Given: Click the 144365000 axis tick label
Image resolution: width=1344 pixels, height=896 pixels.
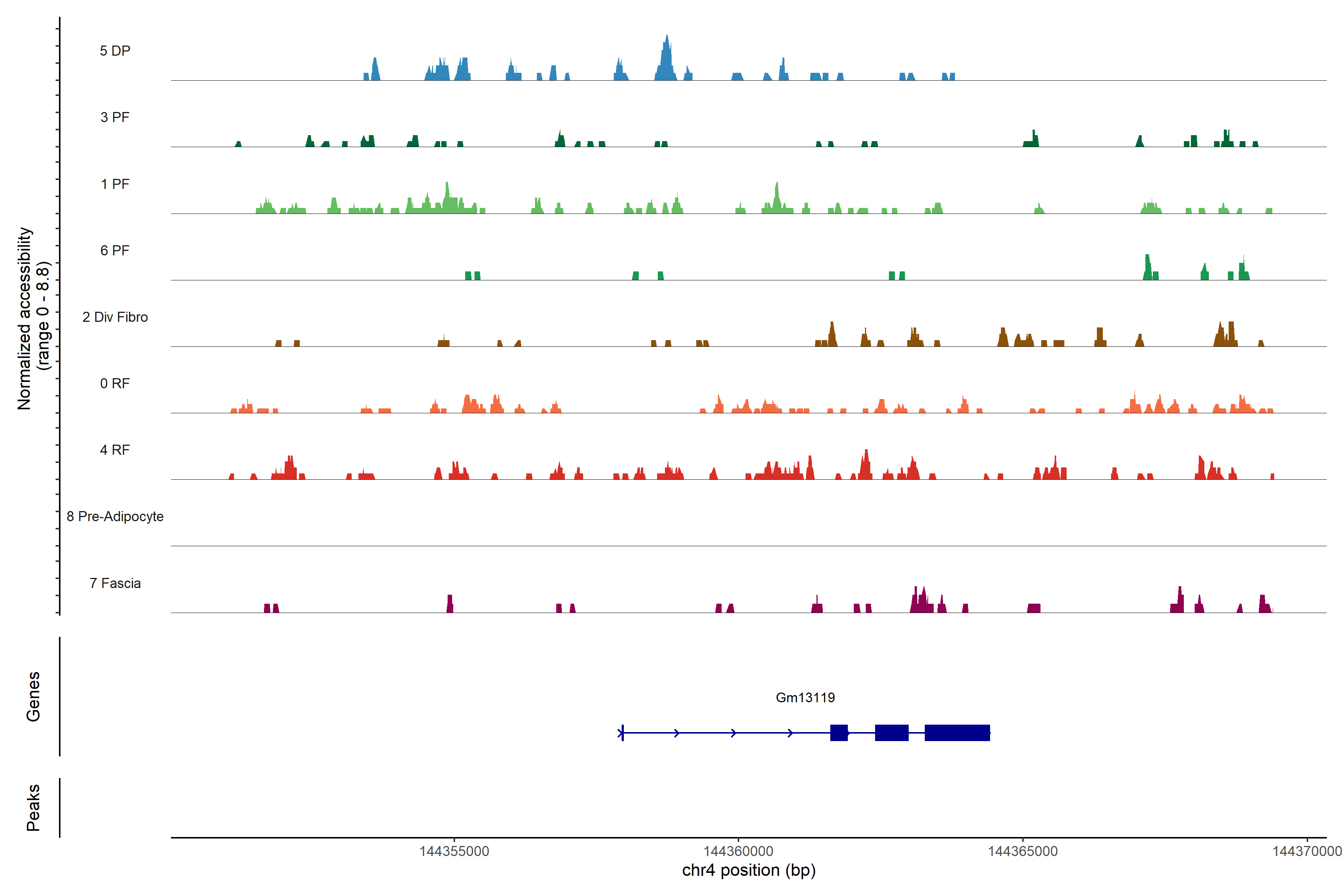Looking at the screenshot, I should click(x=1022, y=851).
